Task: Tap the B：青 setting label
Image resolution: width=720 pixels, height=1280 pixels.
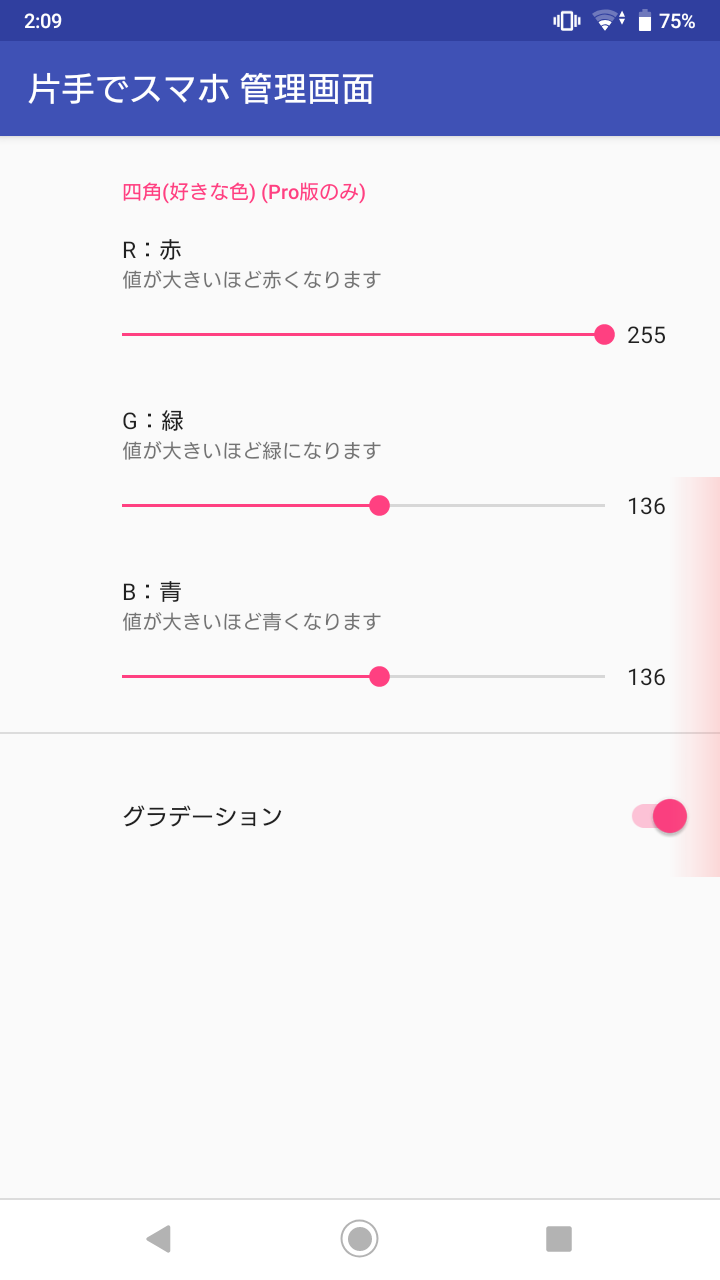Action: (x=152, y=592)
